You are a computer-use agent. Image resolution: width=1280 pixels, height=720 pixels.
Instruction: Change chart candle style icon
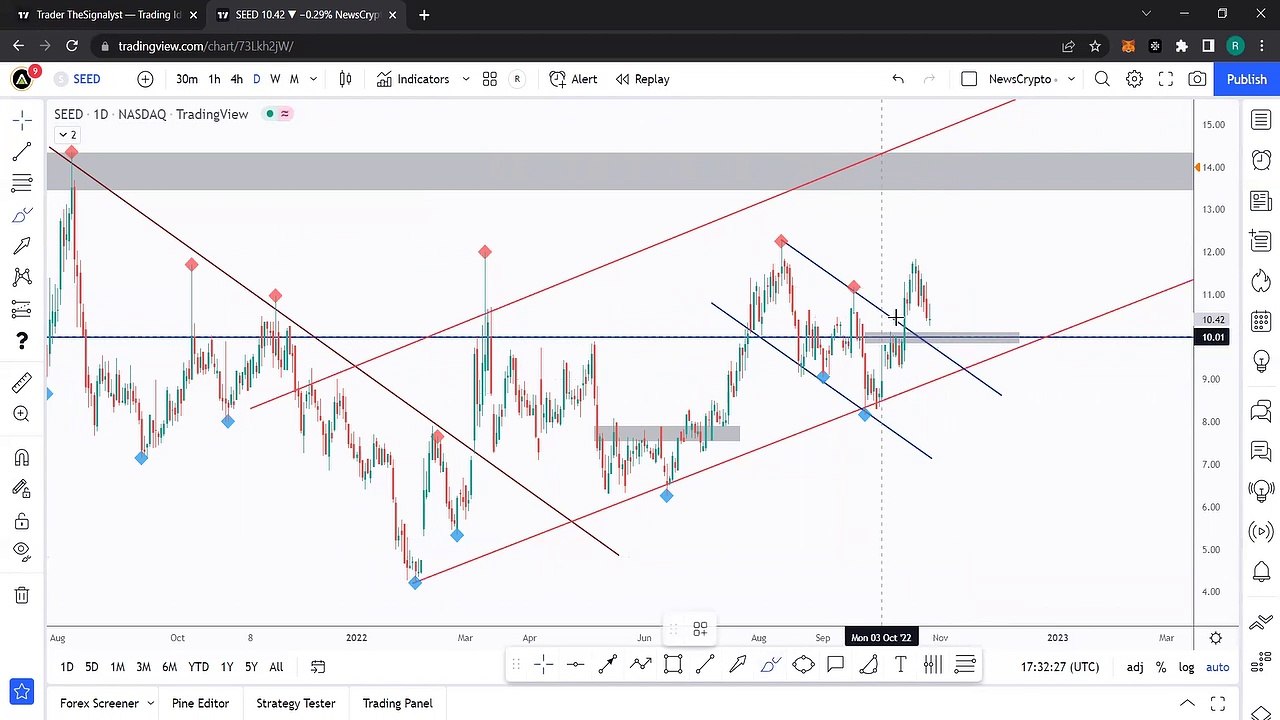[345, 79]
